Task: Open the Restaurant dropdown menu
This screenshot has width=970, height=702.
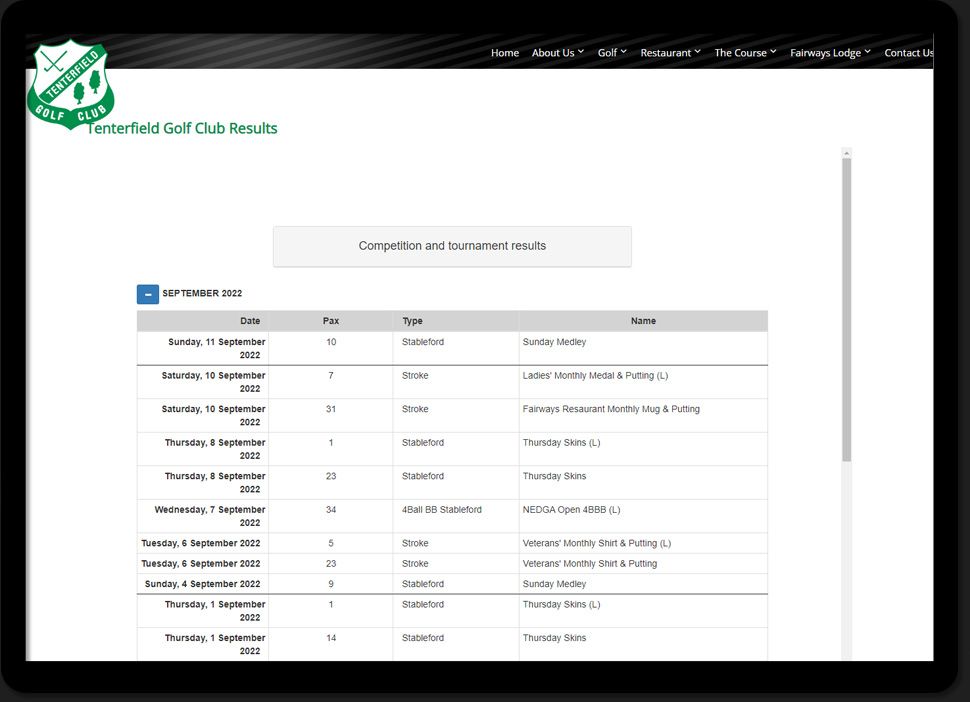Action: click(x=670, y=53)
